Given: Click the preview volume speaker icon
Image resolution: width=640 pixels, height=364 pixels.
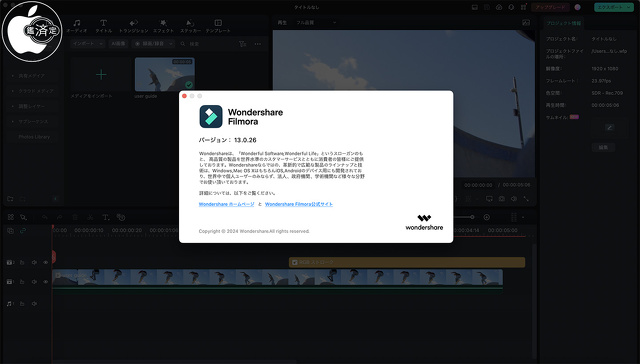Looking at the screenshot, I should point(514,199).
